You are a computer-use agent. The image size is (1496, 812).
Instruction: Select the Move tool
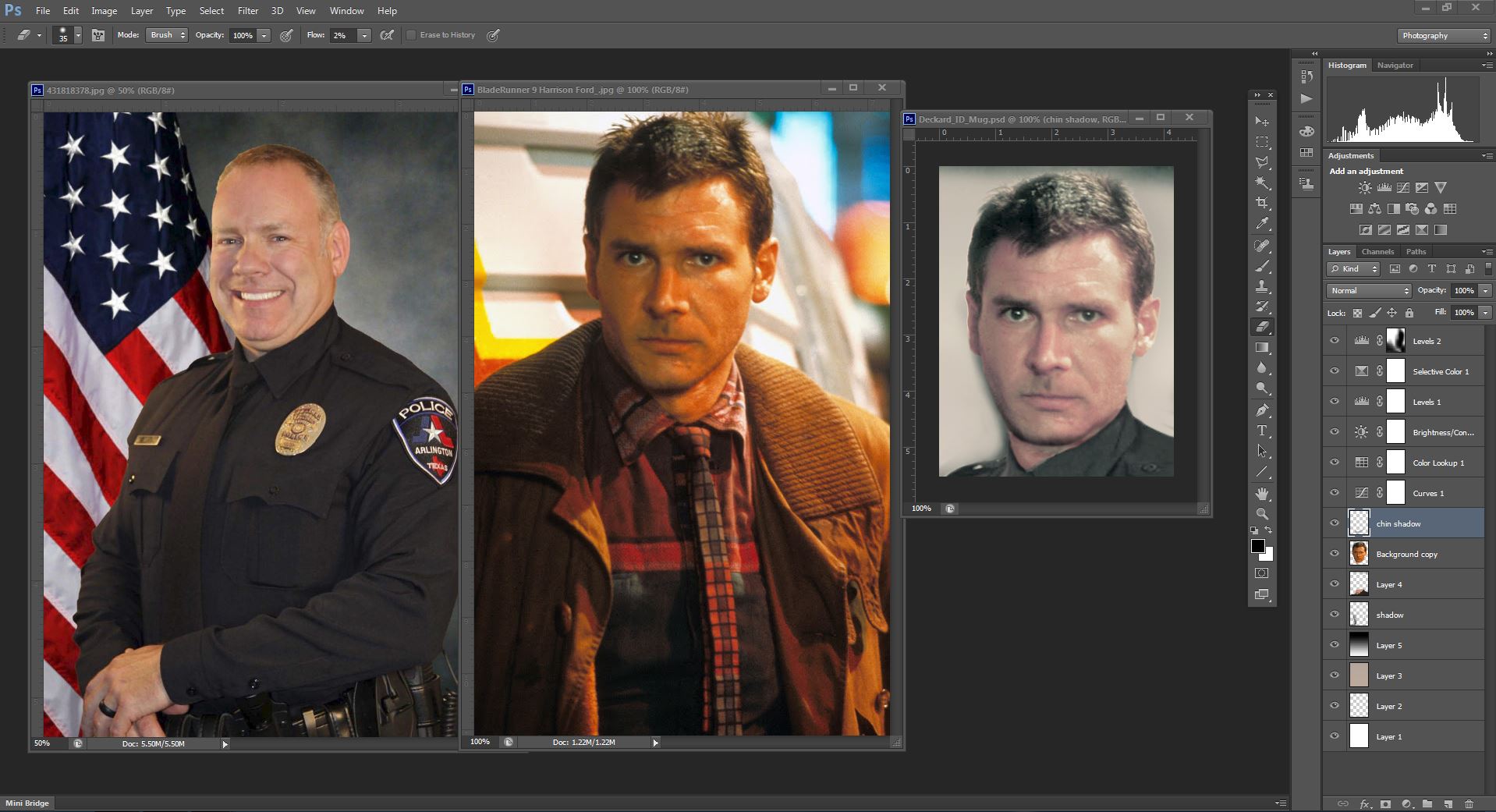click(1262, 122)
